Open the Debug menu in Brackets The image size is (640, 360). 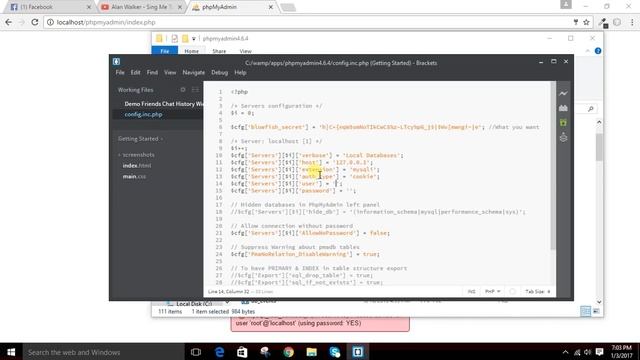(x=220, y=73)
